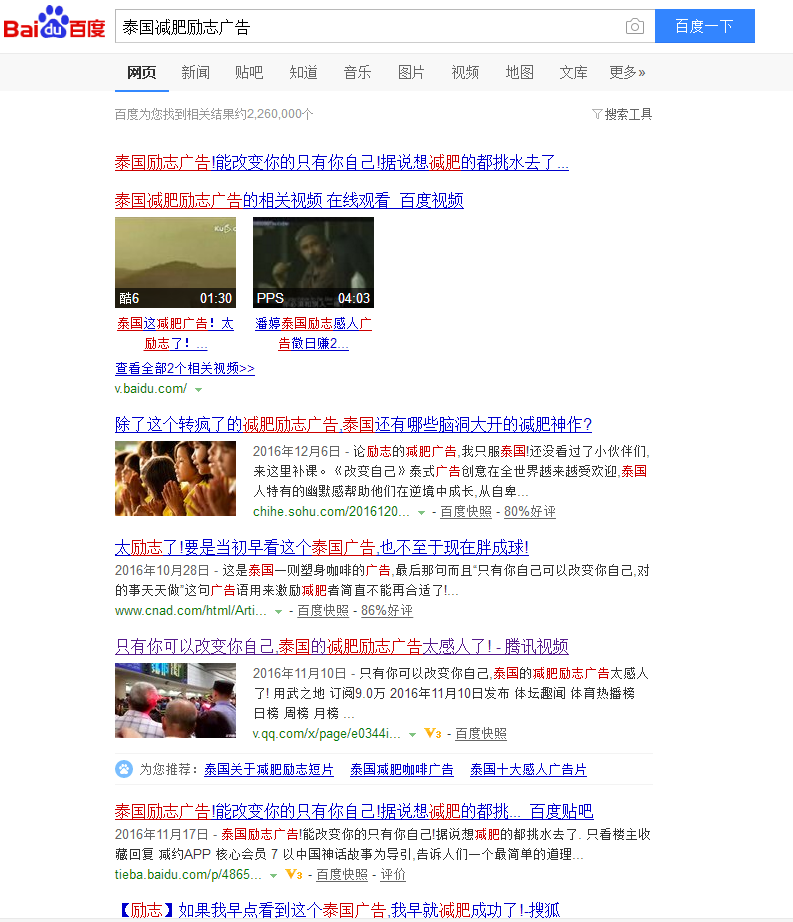793x922 pixels.
Task: Open result 太励志了!要是当初早看这个泰国广告
Action: 322,547
